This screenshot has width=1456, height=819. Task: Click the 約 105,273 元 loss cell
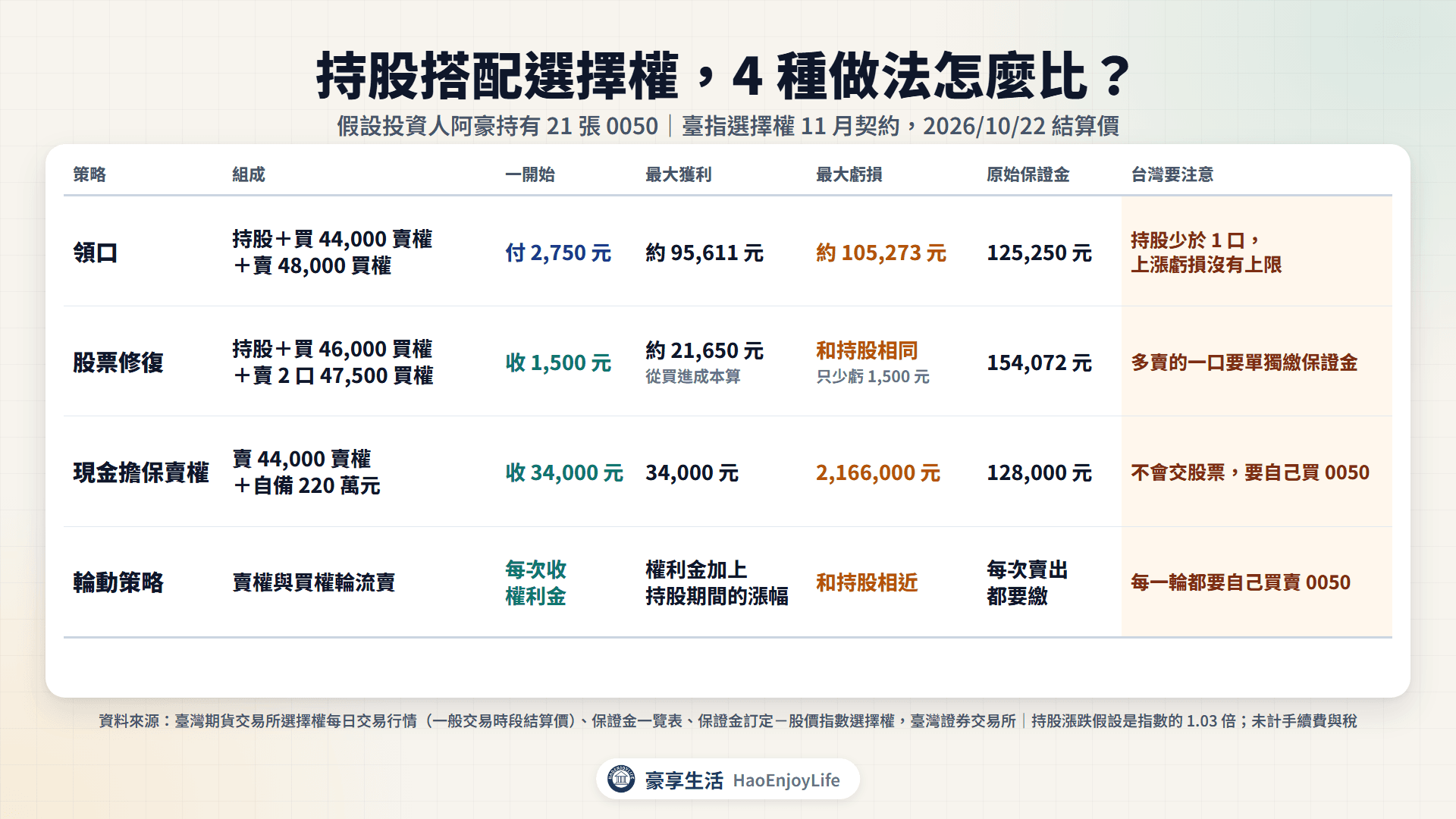tap(881, 253)
